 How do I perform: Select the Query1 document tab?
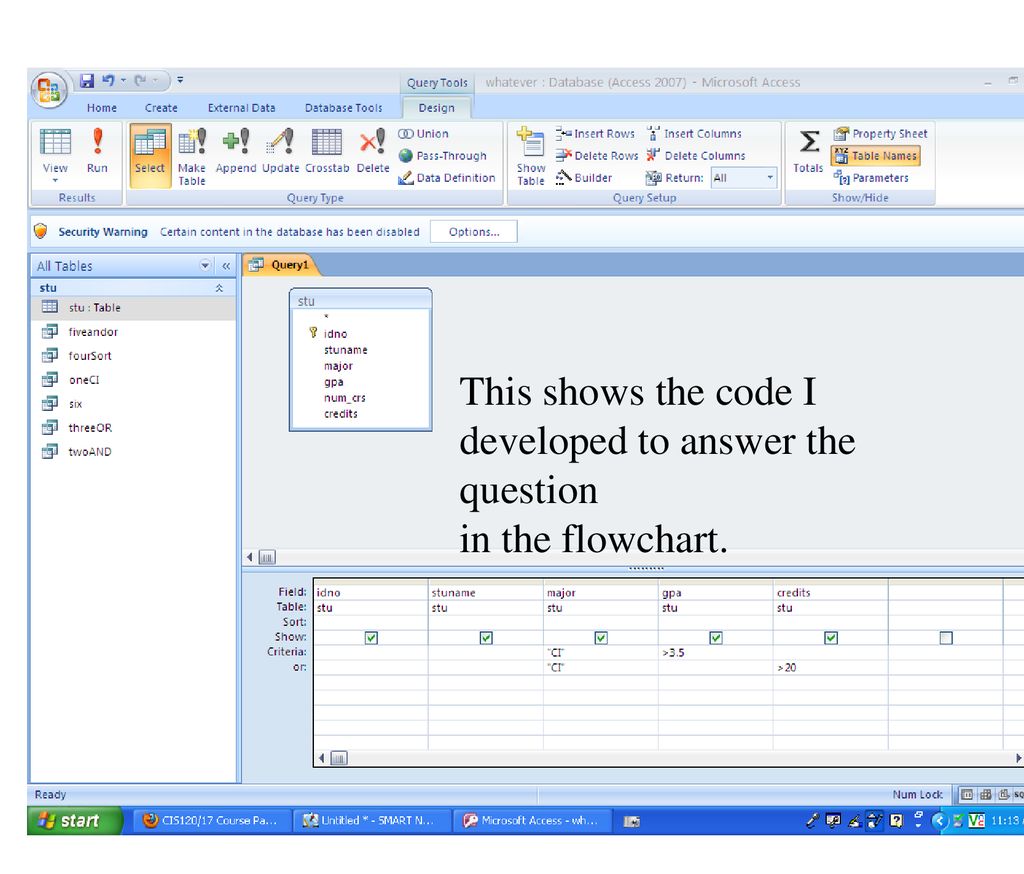(x=281, y=265)
